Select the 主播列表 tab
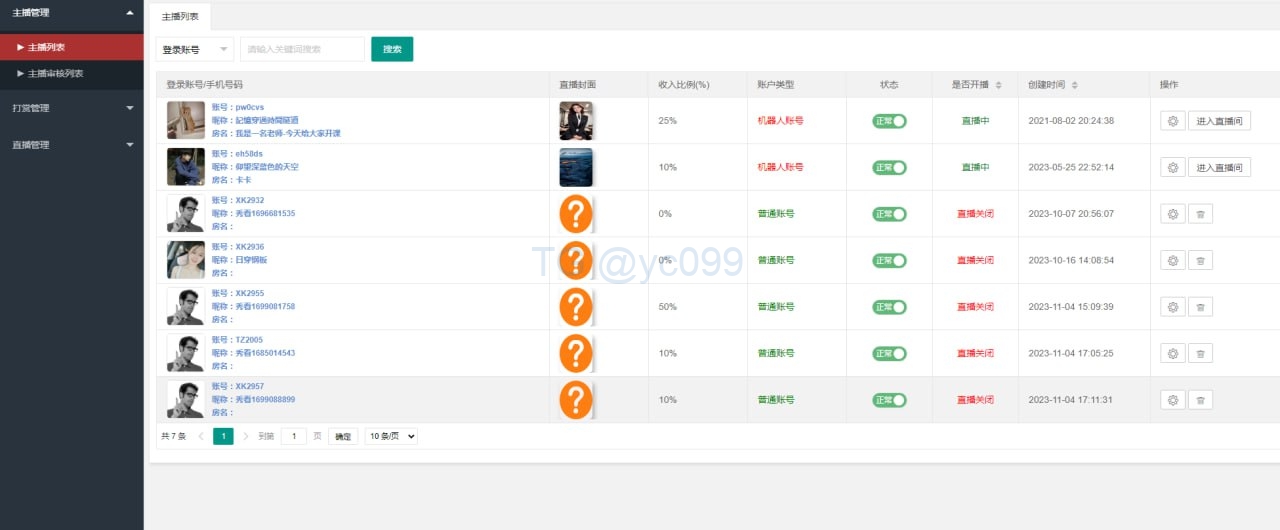Image resolution: width=1280 pixels, height=530 pixels. point(181,16)
